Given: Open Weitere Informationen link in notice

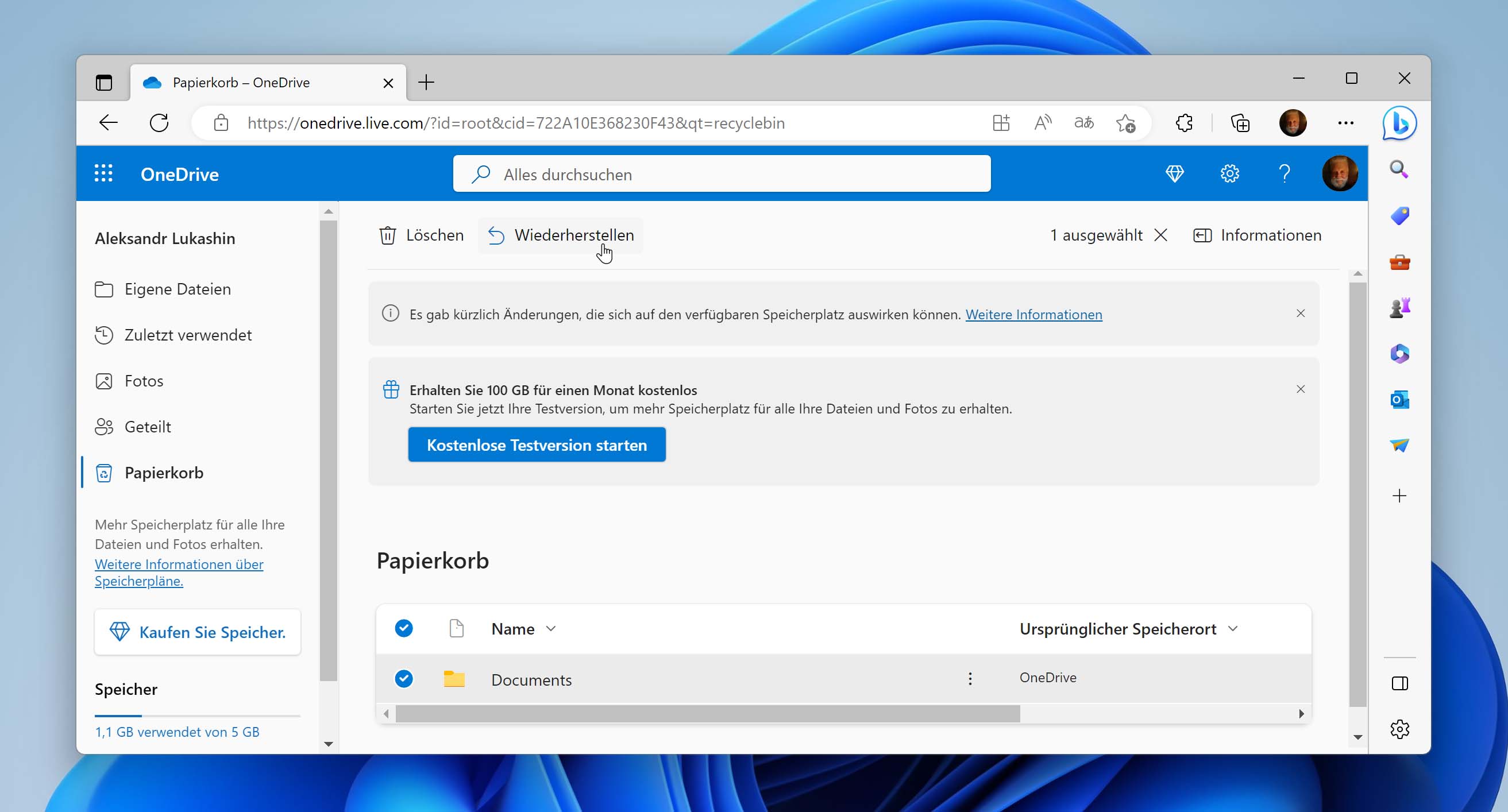Looking at the screenshot, I should pos(1033,315).
